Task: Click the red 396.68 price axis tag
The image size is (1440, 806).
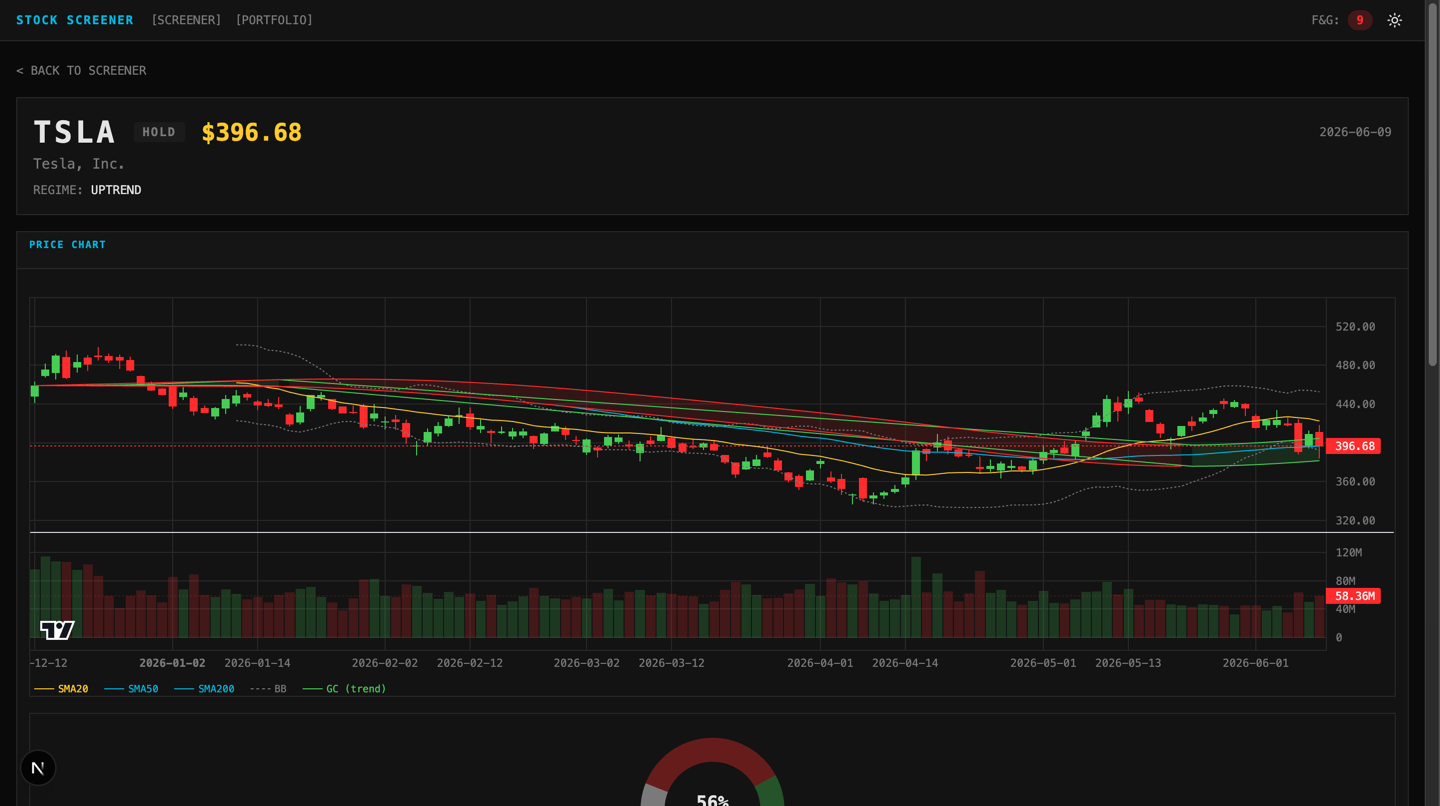Action: point(1354,446)
